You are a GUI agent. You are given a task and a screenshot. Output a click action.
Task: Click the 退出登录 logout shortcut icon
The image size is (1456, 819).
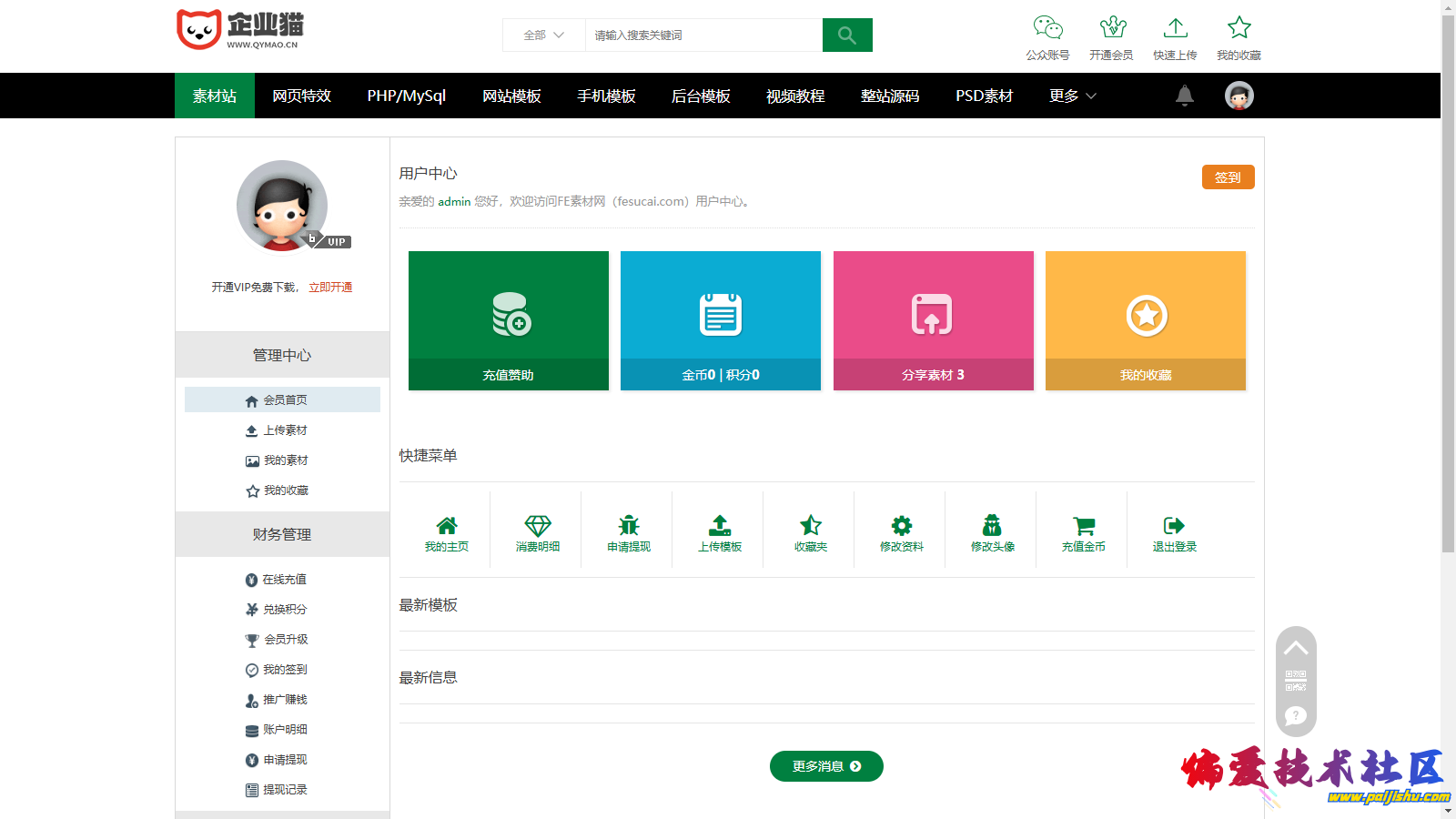pyautogui.click(x=1174, y=526)
